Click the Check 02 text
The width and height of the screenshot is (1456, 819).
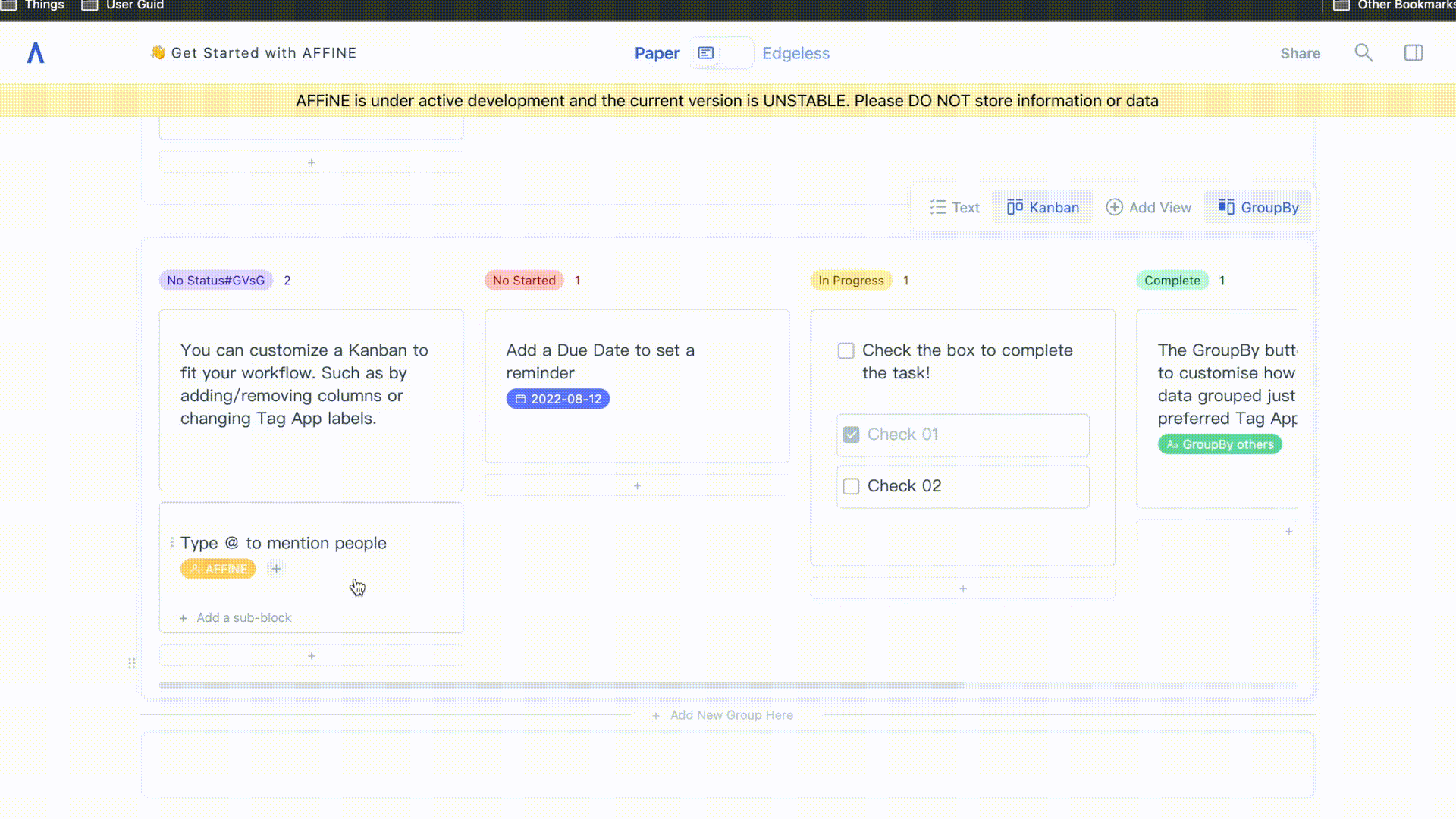pyautogui.click(x=904, y=486)
